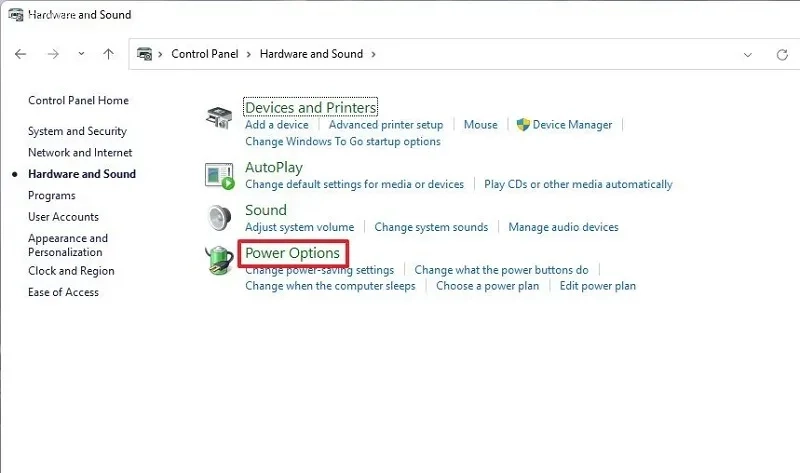Click the Forward arrow navigation button
This screenshot has height=473, width=800.
53,54
